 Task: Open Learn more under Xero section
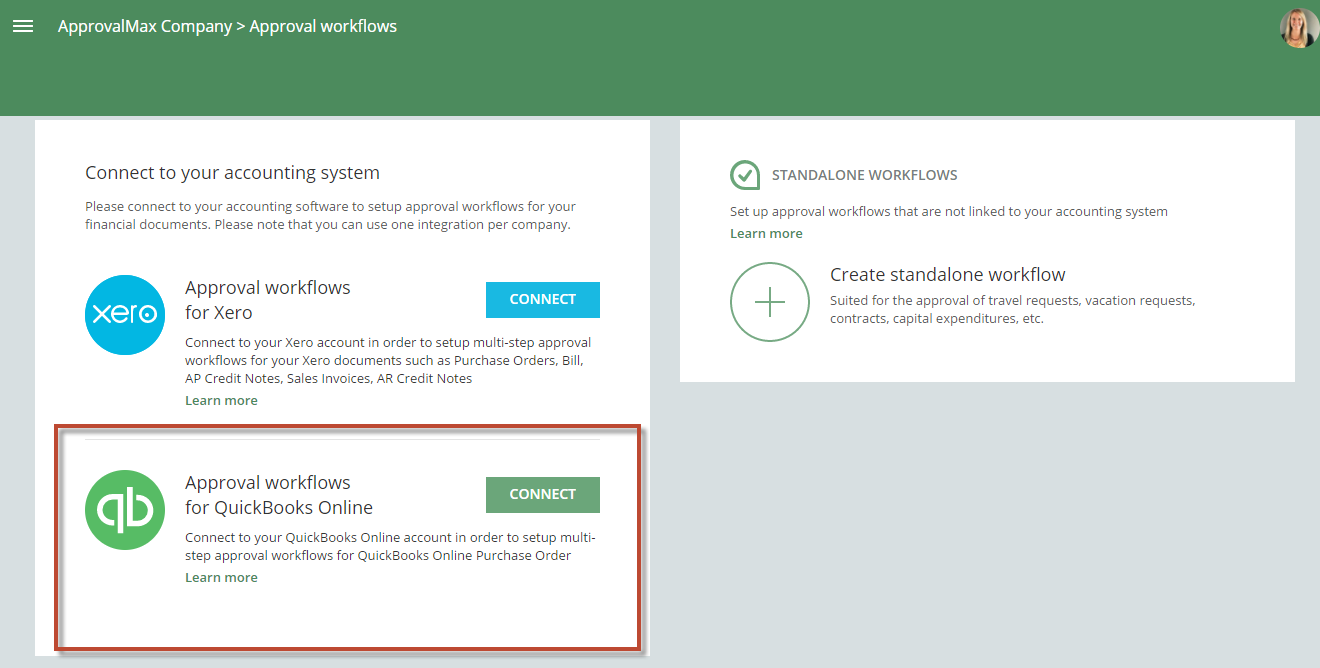coord(221,400)
